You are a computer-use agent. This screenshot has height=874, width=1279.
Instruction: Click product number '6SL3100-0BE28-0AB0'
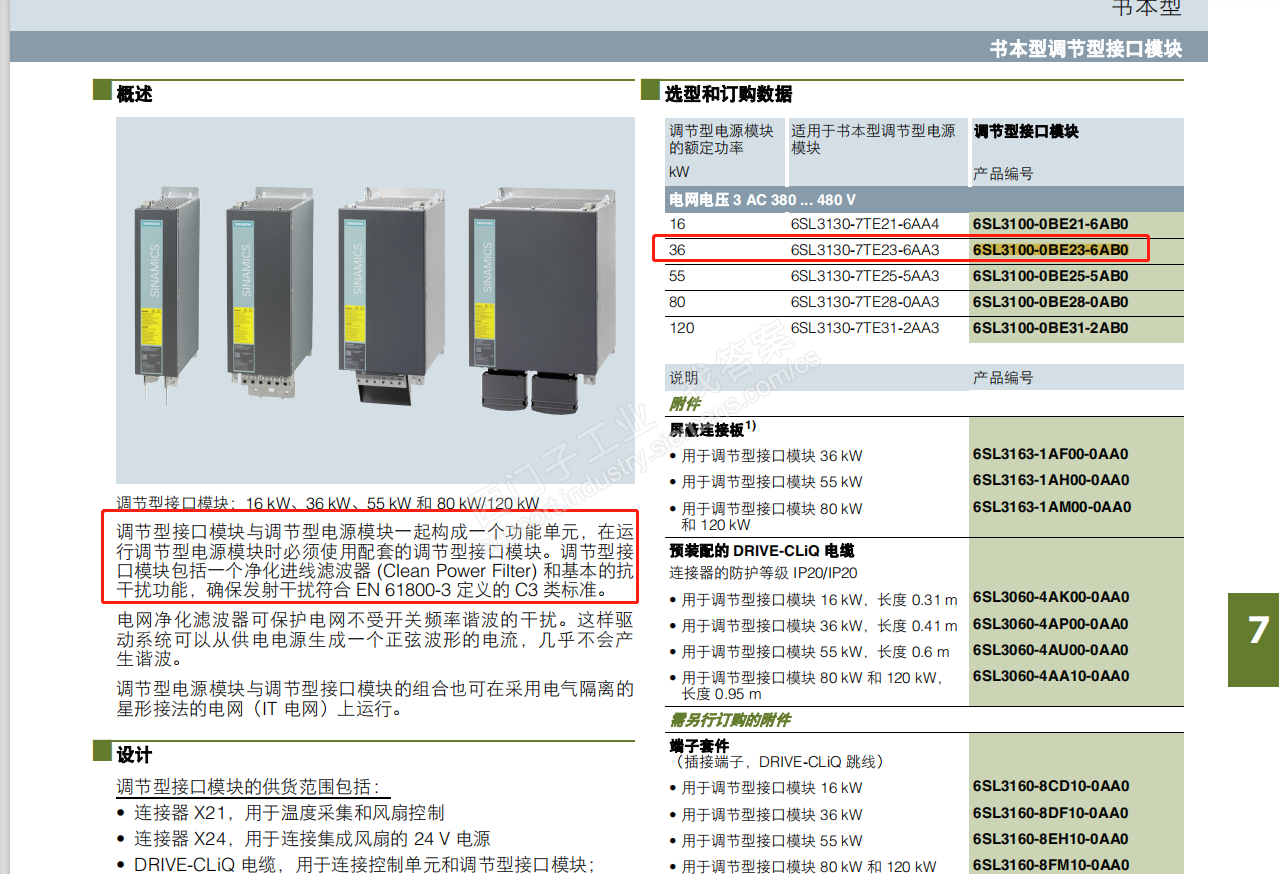[1050, 302]
